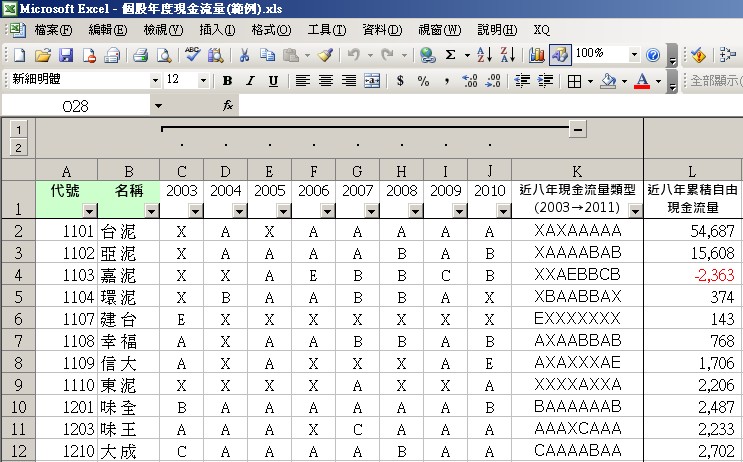Viewport: 743px width, 462px height.
Task: Open font color palette dropdown arrow
Action: pyautogui.click(x=658, y=81)
